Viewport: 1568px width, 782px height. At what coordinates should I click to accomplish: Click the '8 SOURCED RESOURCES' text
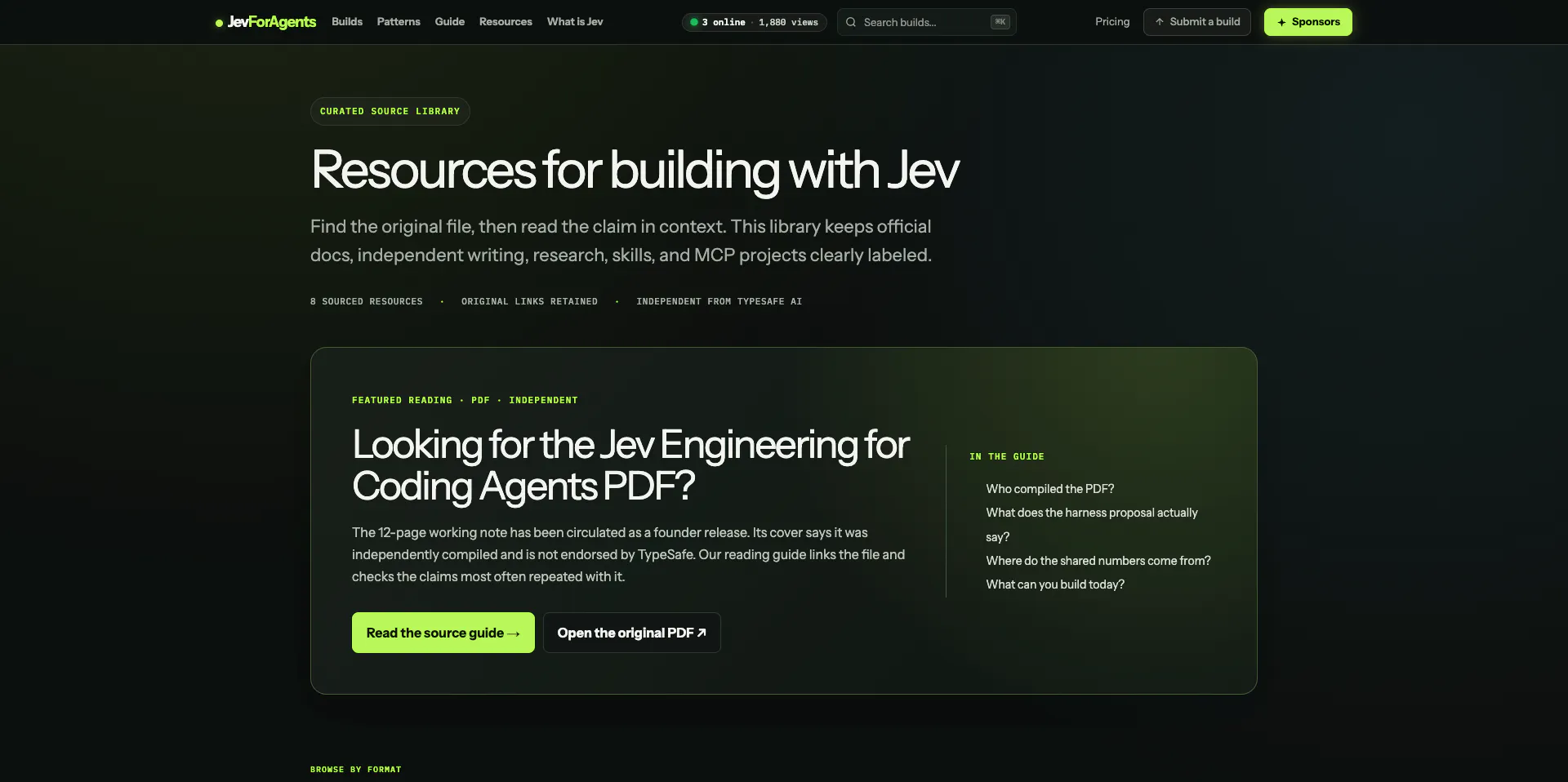click(x=367, y=301)
